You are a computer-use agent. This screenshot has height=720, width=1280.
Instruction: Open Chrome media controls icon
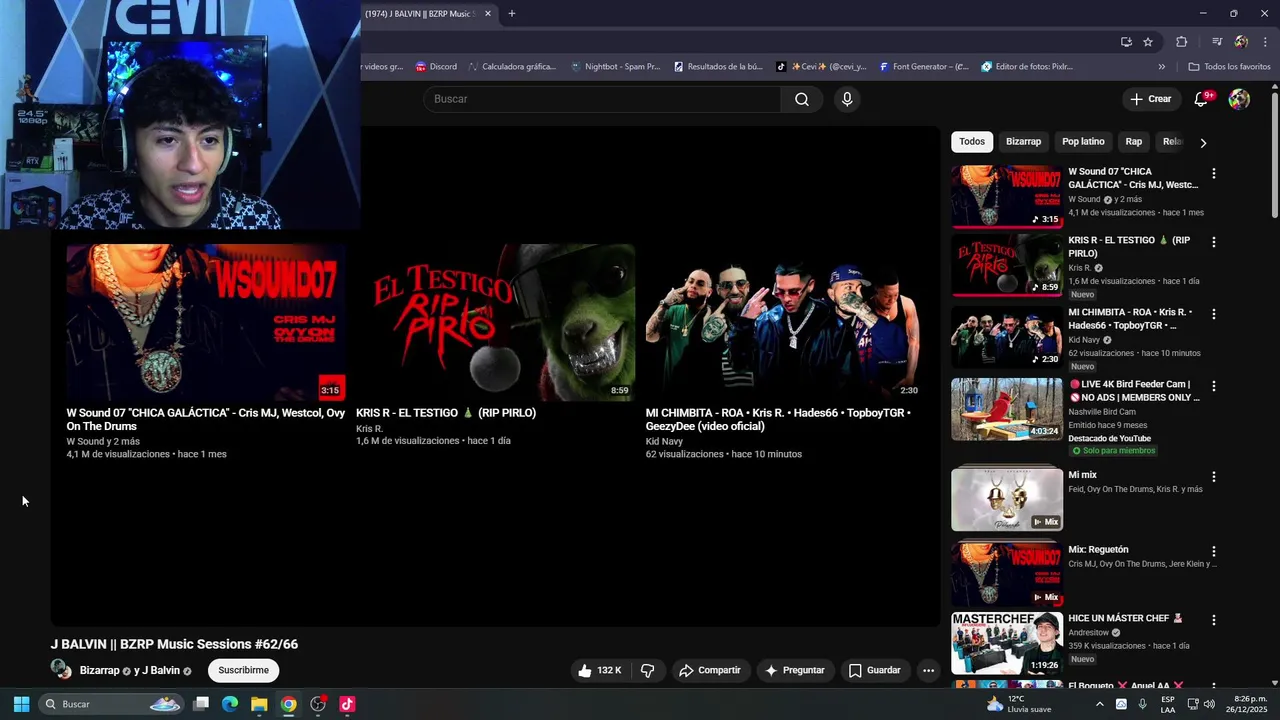1216,42
